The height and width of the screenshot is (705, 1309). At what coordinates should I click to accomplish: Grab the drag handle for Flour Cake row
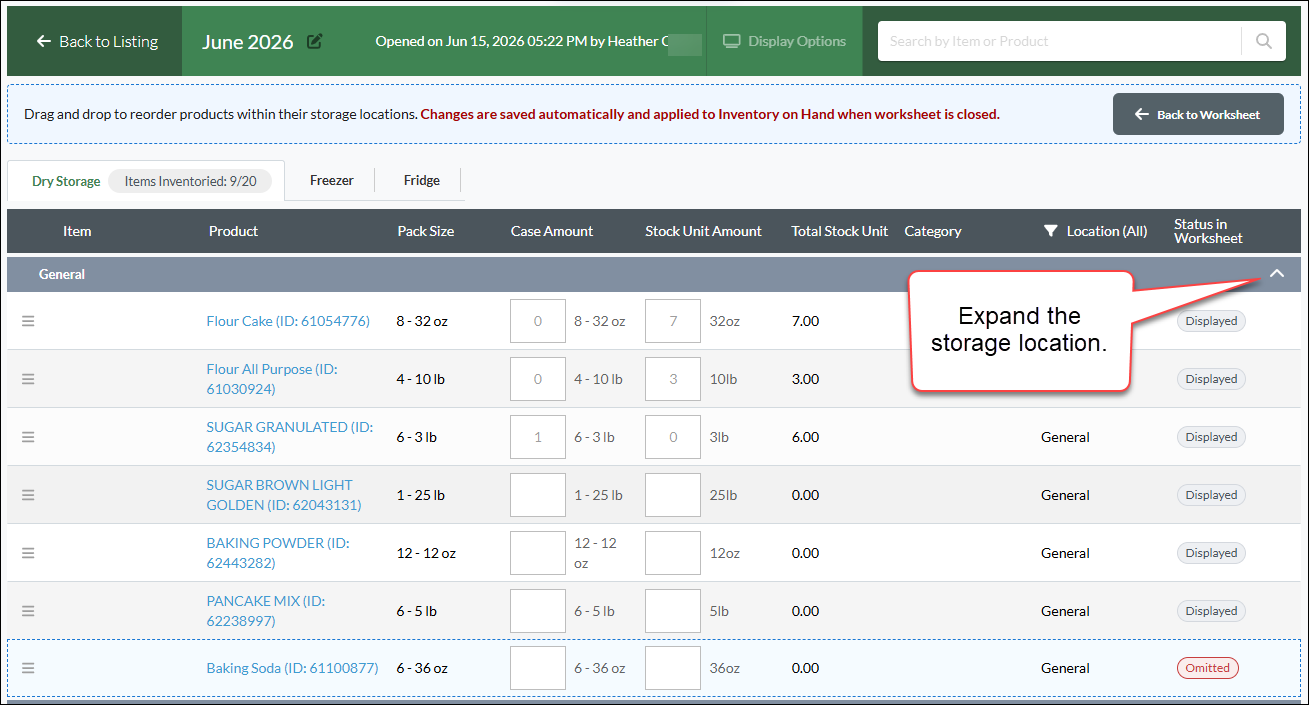click(x=28, y=321)
